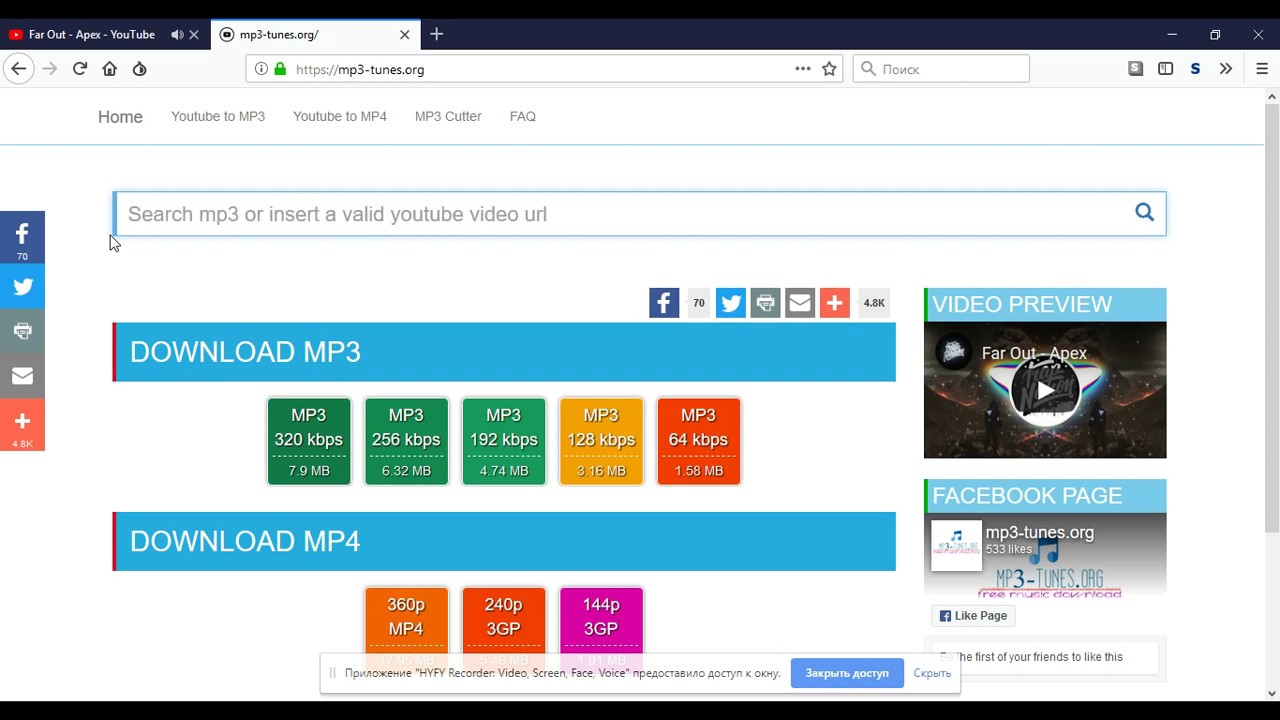Open the browser home page icon
Image resolution: width=1280 pixels, height=720 pixels.
(x=110, y=69)
